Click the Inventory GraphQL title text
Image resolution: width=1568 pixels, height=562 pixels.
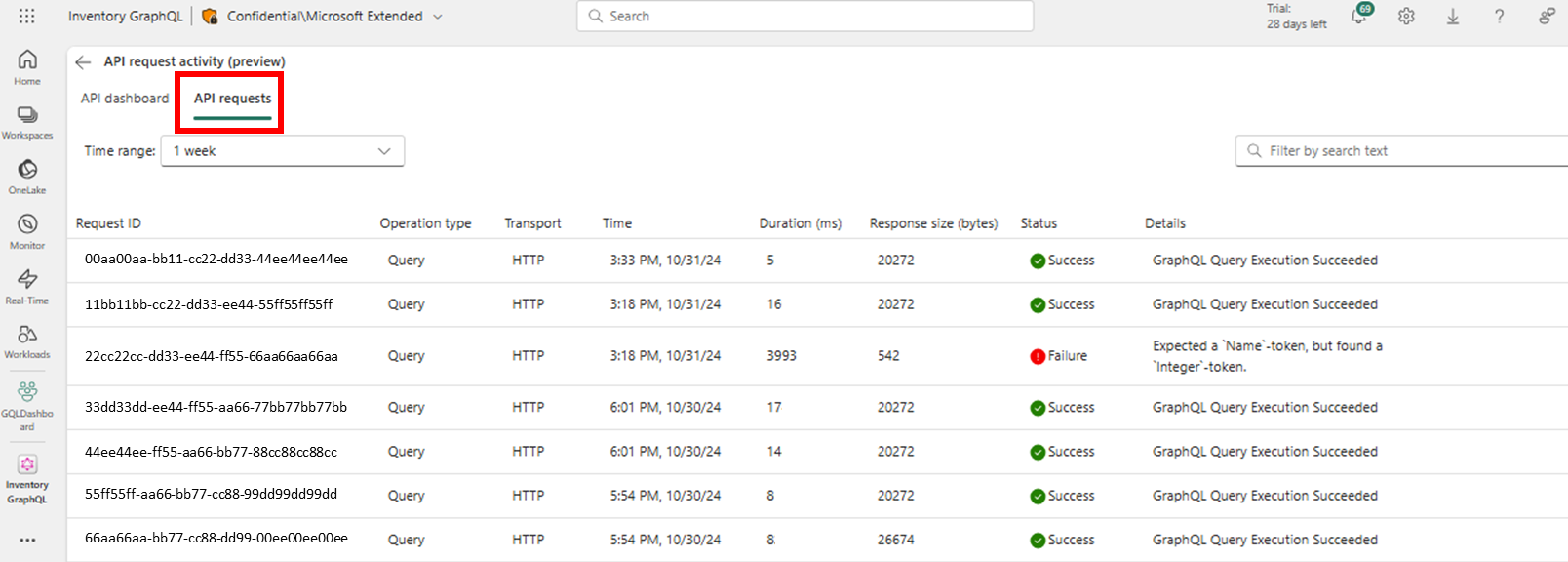click(125, 16)
